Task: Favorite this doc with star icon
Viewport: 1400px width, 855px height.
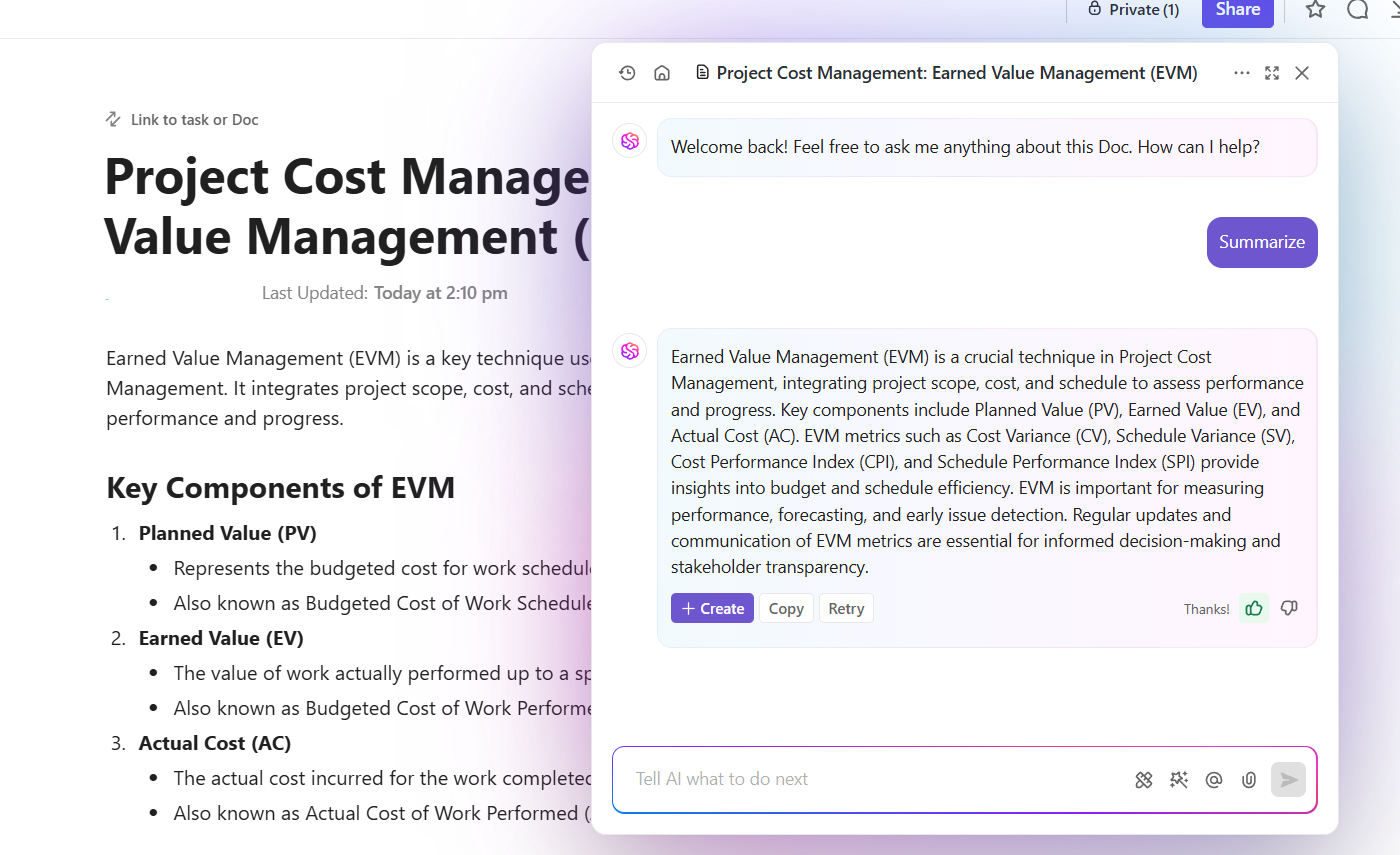Action: 1316,9
